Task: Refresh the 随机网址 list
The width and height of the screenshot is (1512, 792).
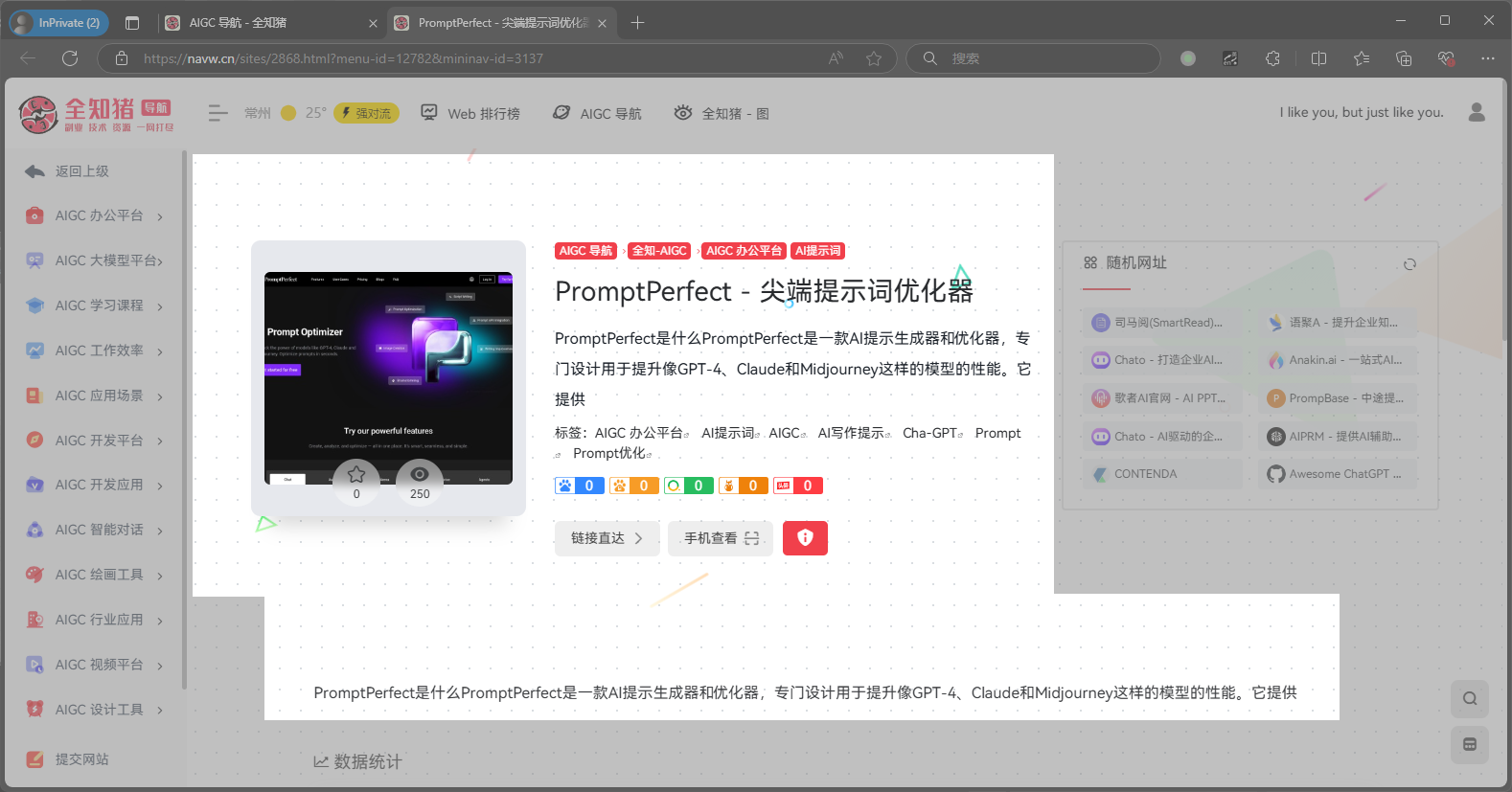Action: point(1409,264)
